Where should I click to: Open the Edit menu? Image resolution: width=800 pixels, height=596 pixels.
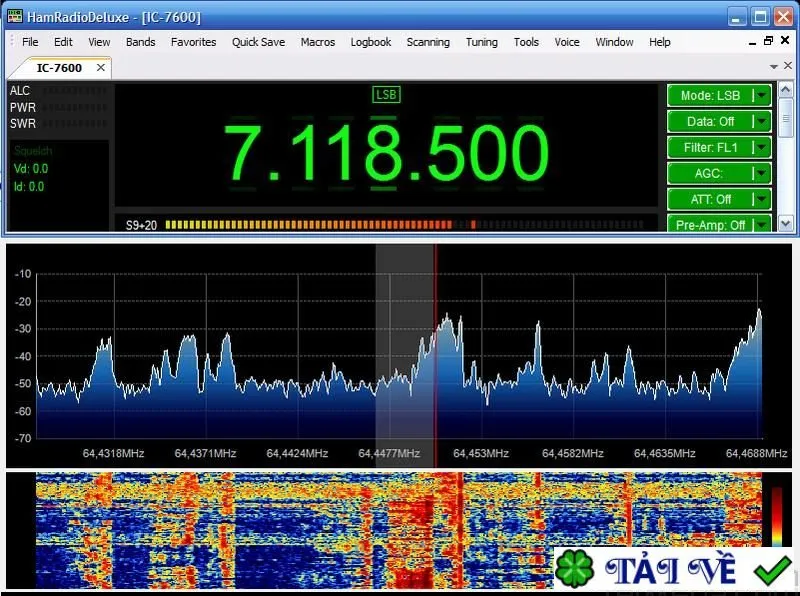pos(63,42)
